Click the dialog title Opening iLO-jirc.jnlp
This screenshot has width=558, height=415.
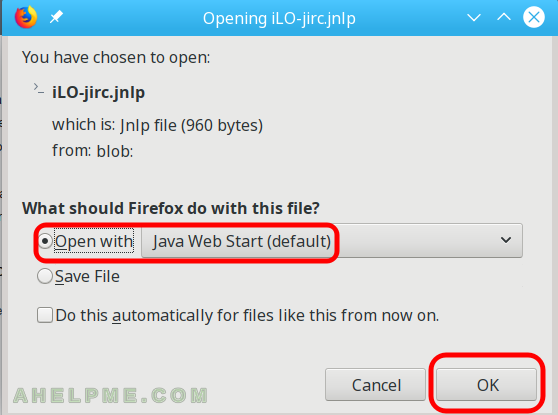coord(279,19)
